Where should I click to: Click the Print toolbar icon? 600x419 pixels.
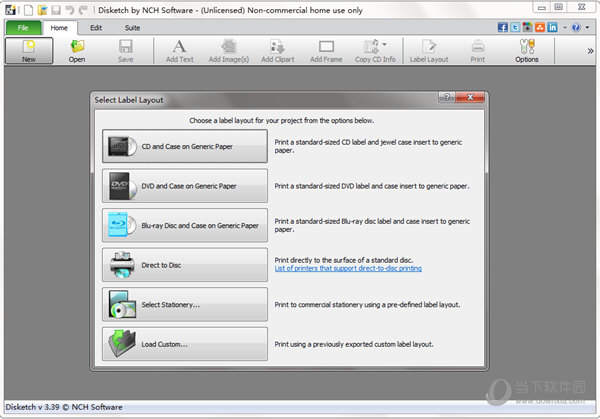point(478,51)
